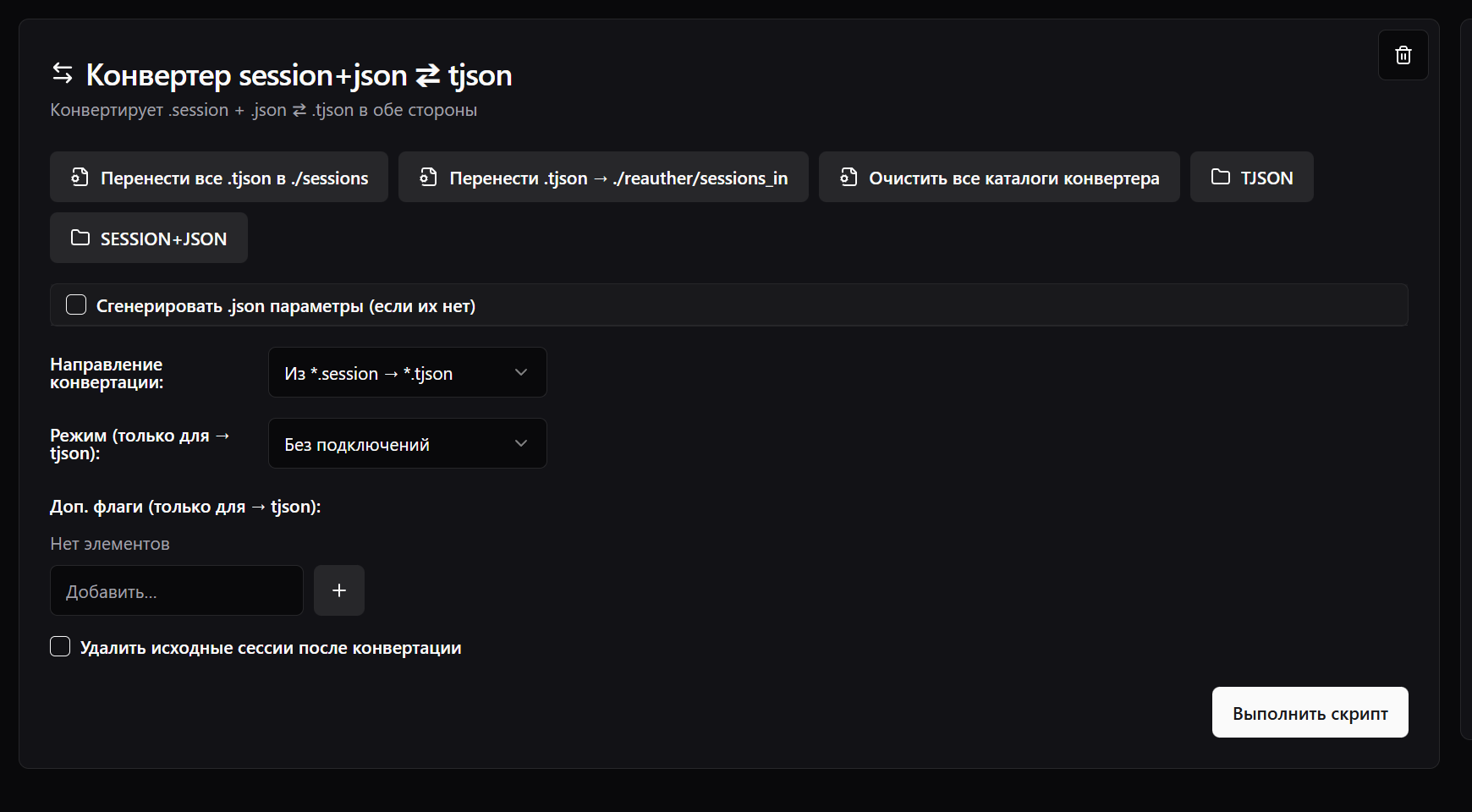Click the 'Добавить...' input field

coord(176,591)
